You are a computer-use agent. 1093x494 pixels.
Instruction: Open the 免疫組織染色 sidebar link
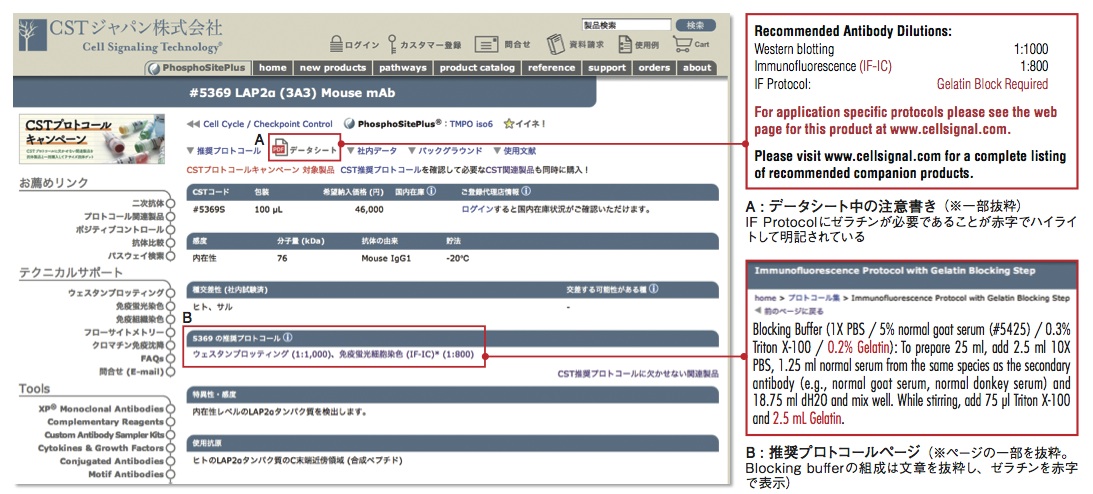140,319
